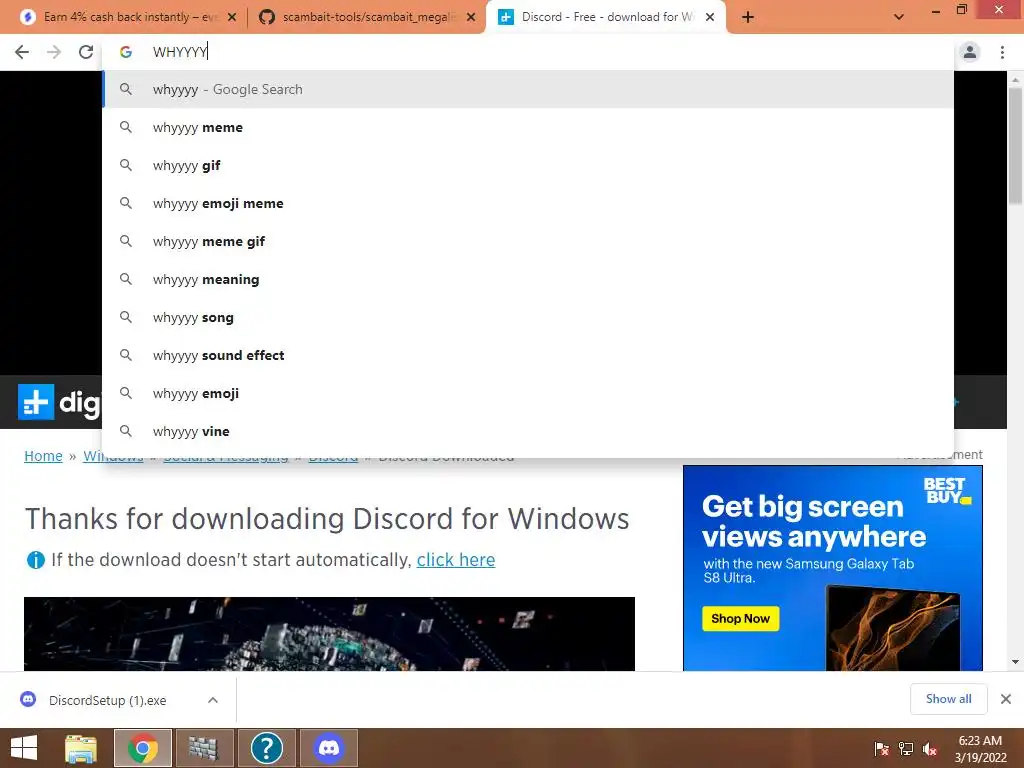
Task: Expand the tab search chevron
Action: [899, 17]
